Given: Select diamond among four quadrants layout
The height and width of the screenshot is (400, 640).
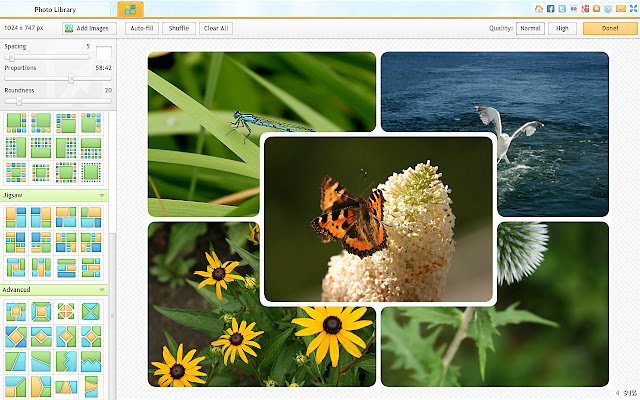Looking at the screenshot, I should point(91,337).
